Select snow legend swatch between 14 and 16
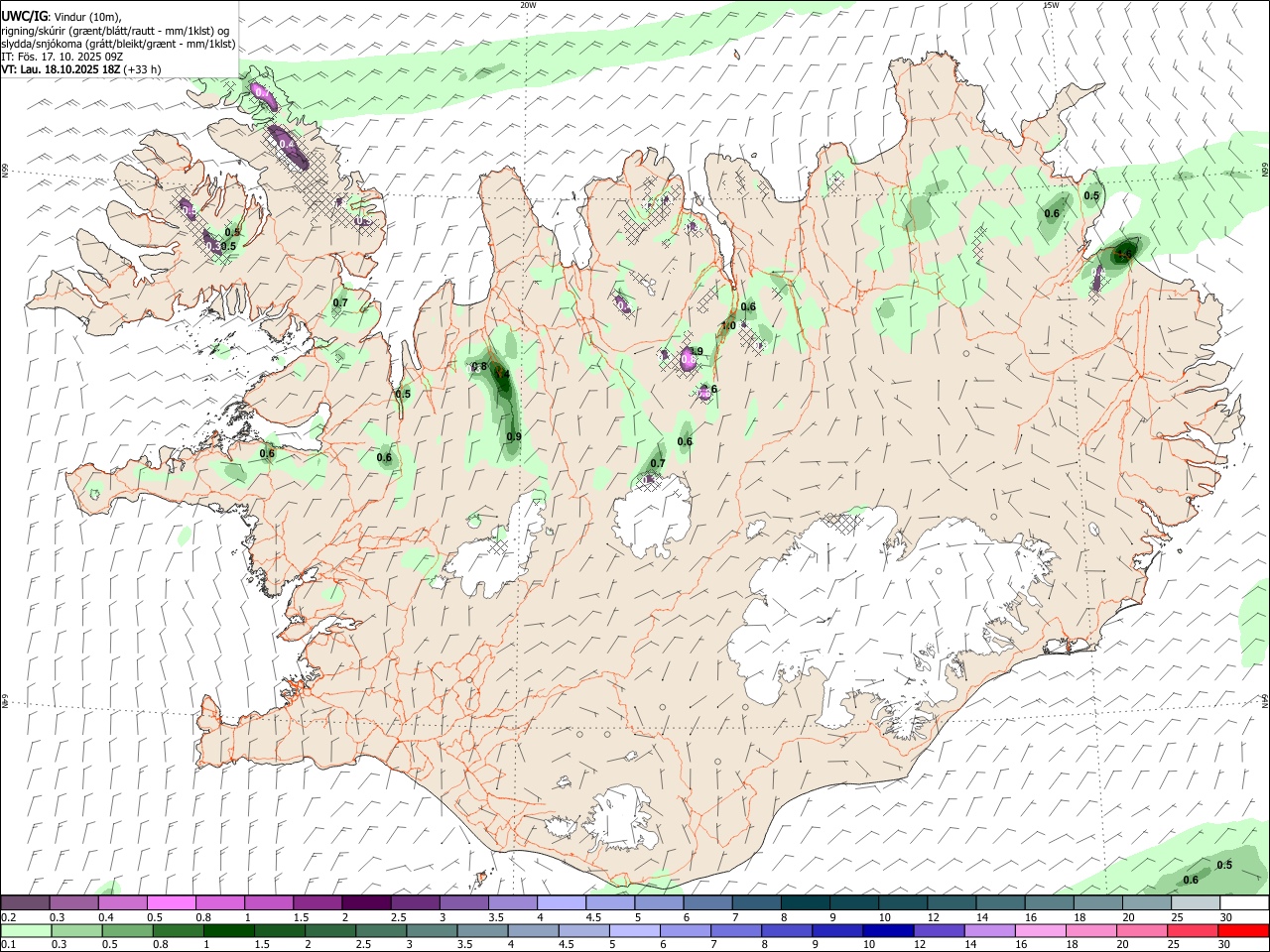Image resolution: width=1270 pixels, height=952 pixels. point(1000,903)
